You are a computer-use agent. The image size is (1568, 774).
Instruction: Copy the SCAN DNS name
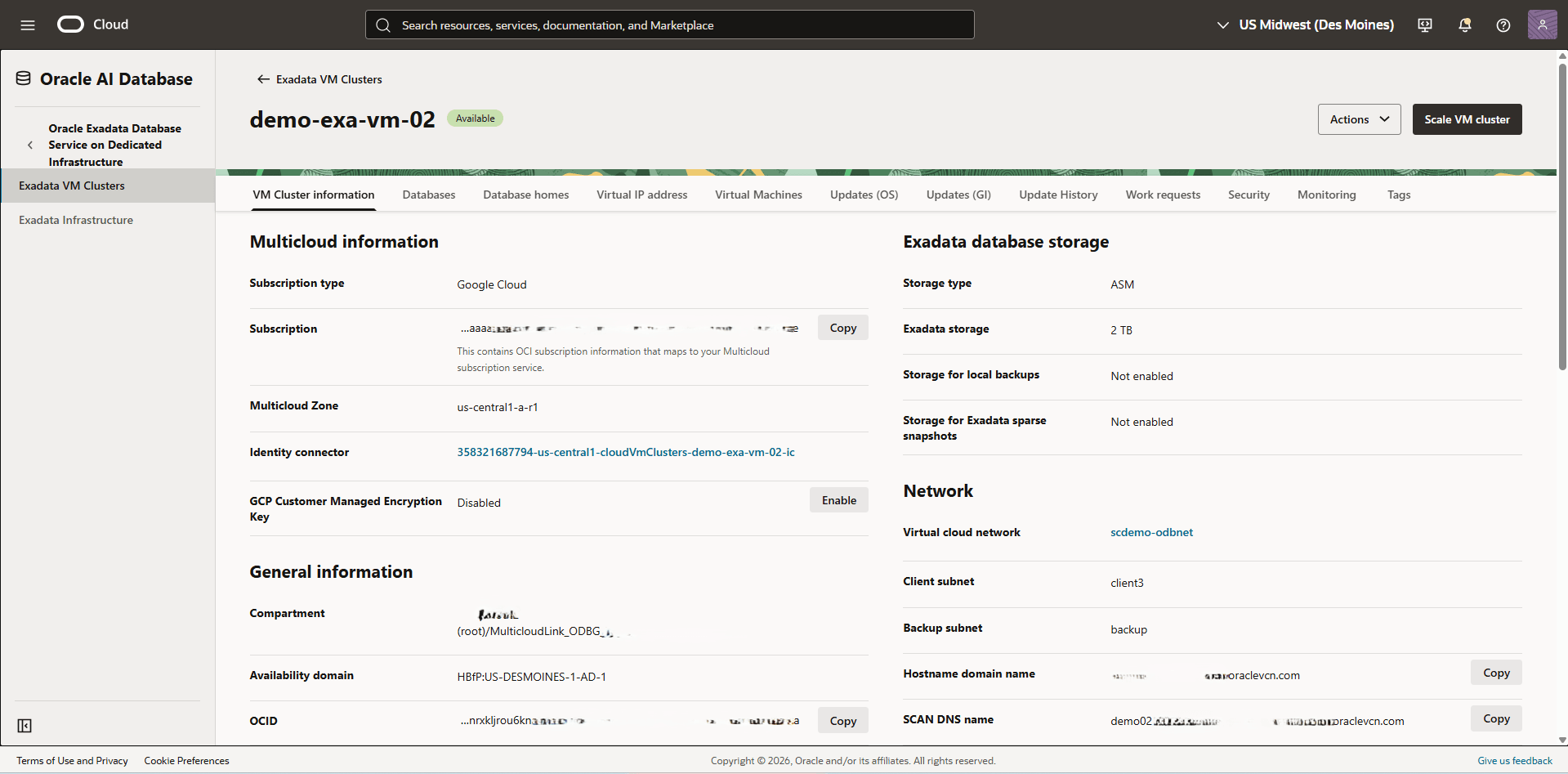tap(1495, 718)
